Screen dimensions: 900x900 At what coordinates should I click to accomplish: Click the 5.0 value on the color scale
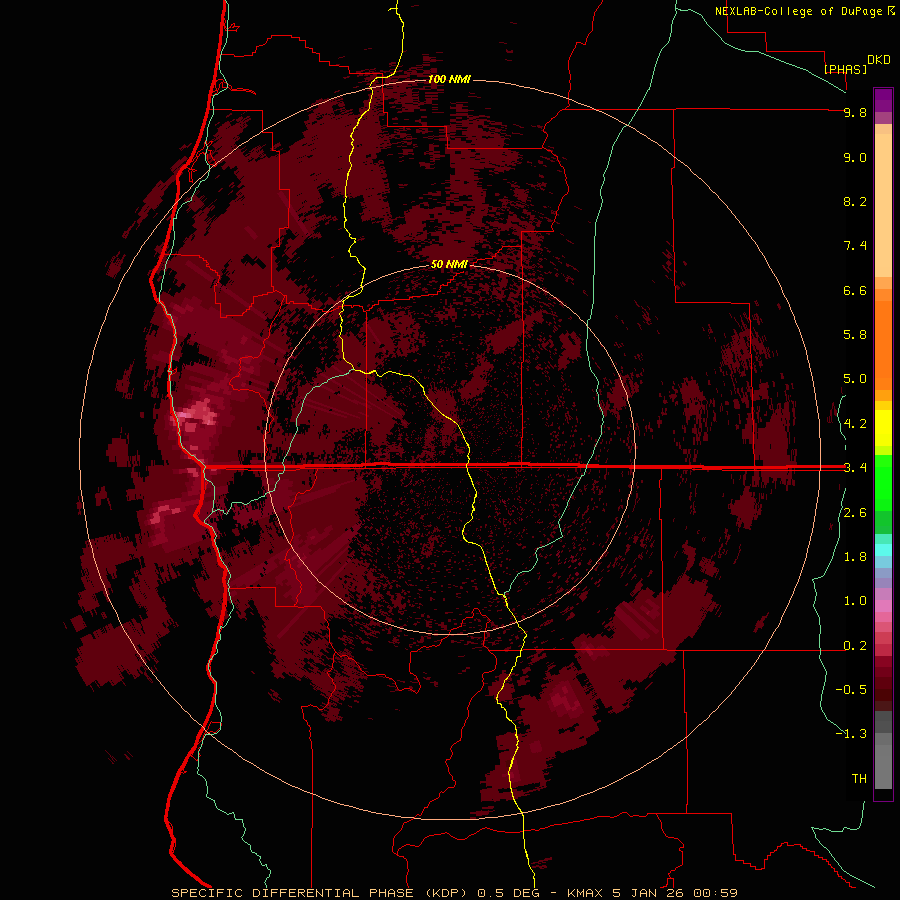855,379
